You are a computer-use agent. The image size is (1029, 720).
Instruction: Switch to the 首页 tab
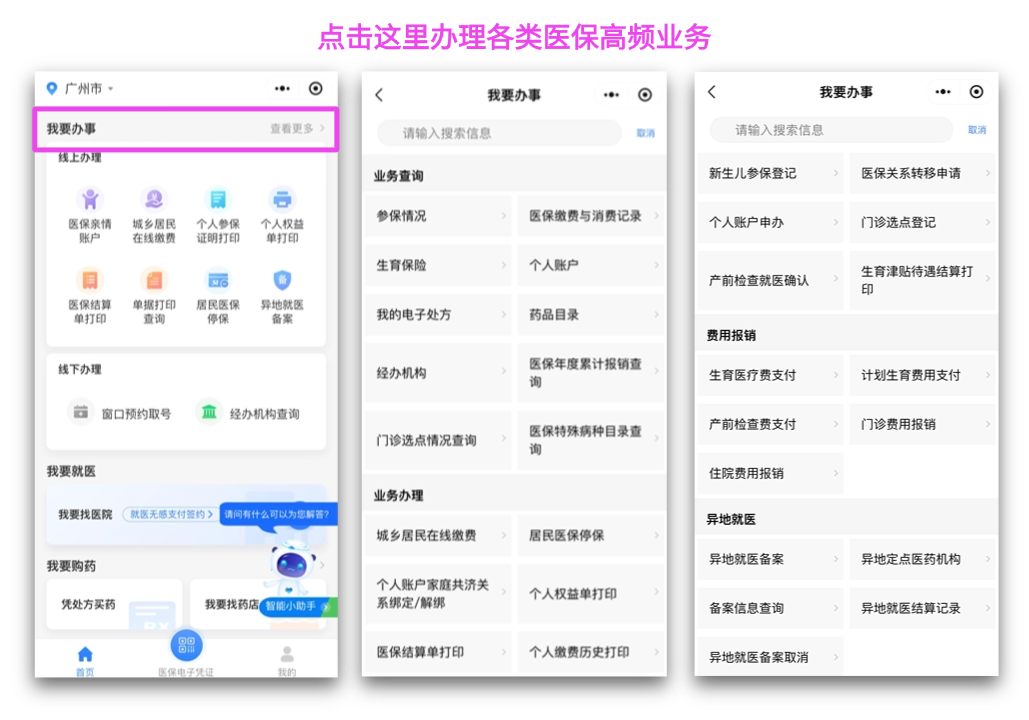(x=85, y=659)
